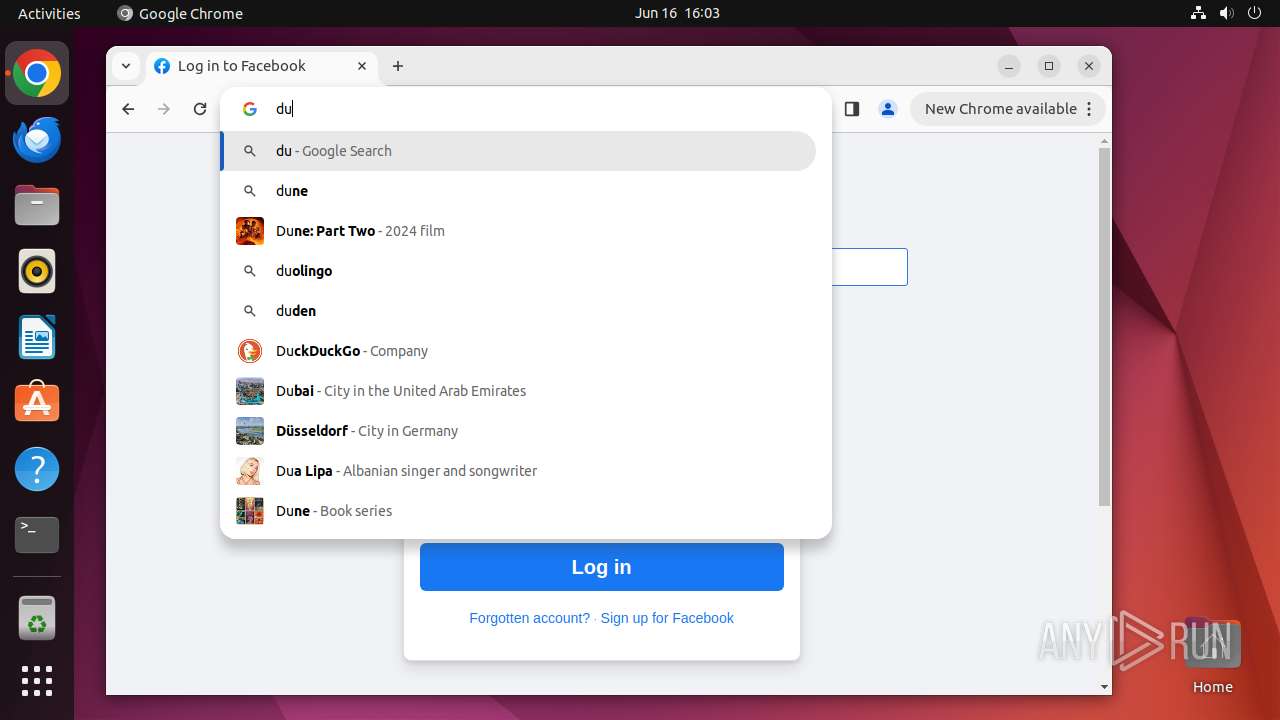Image resolution: width=1280 pixels, height=720 pixels.
Task: Select the Dubai city suggestion
Action: coord(518,391)
